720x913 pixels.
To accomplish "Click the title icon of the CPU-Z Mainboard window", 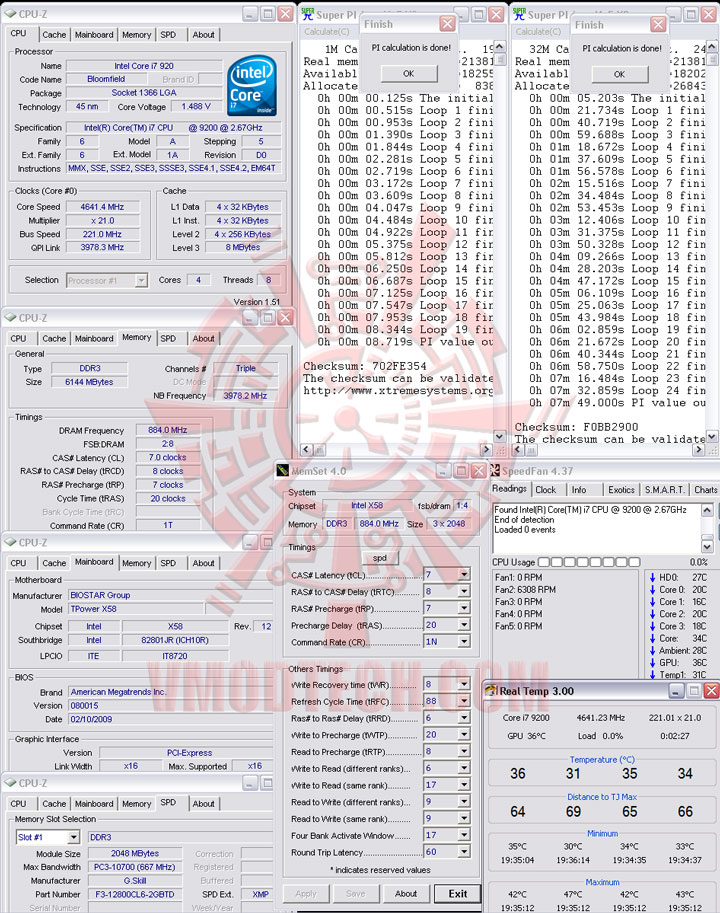I will coord(10,542).
